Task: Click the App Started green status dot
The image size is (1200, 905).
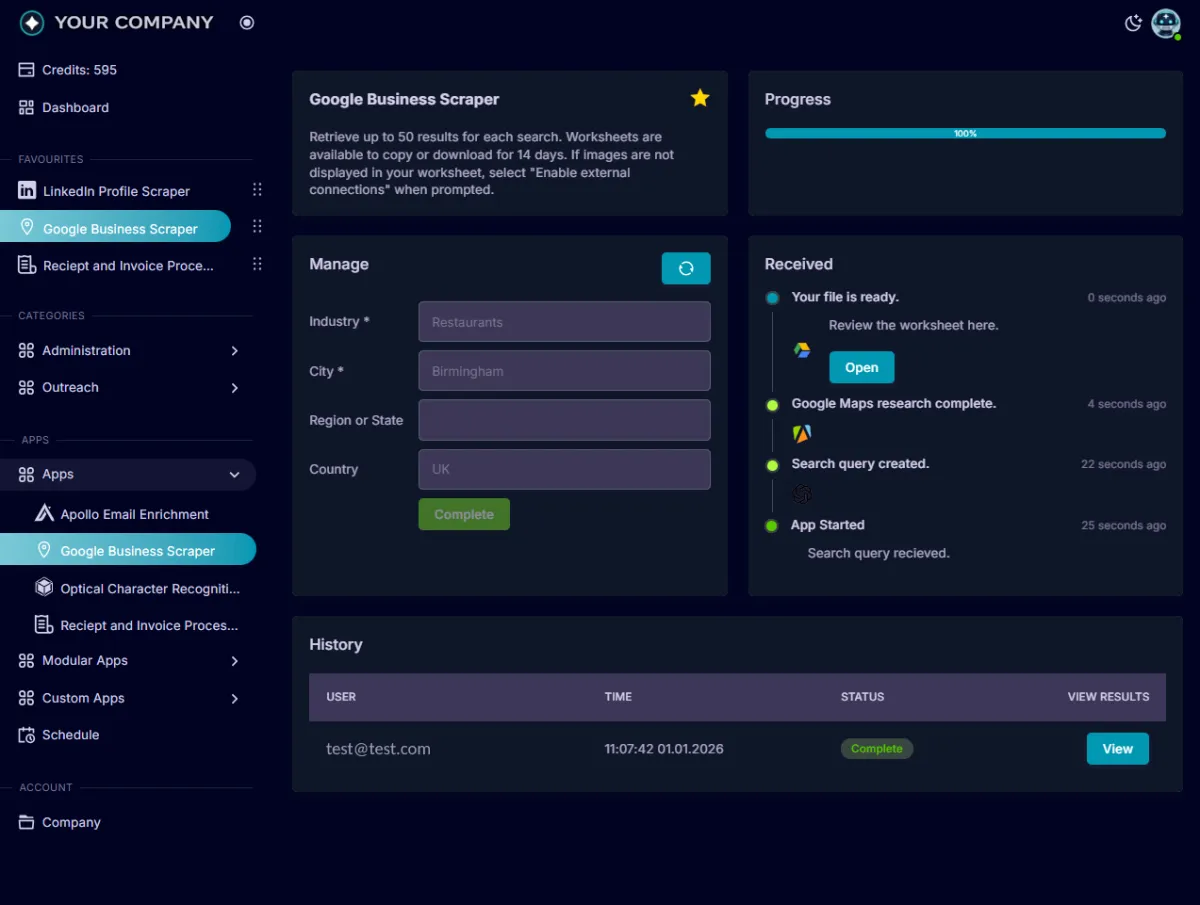Action: [x=771, y=525]
